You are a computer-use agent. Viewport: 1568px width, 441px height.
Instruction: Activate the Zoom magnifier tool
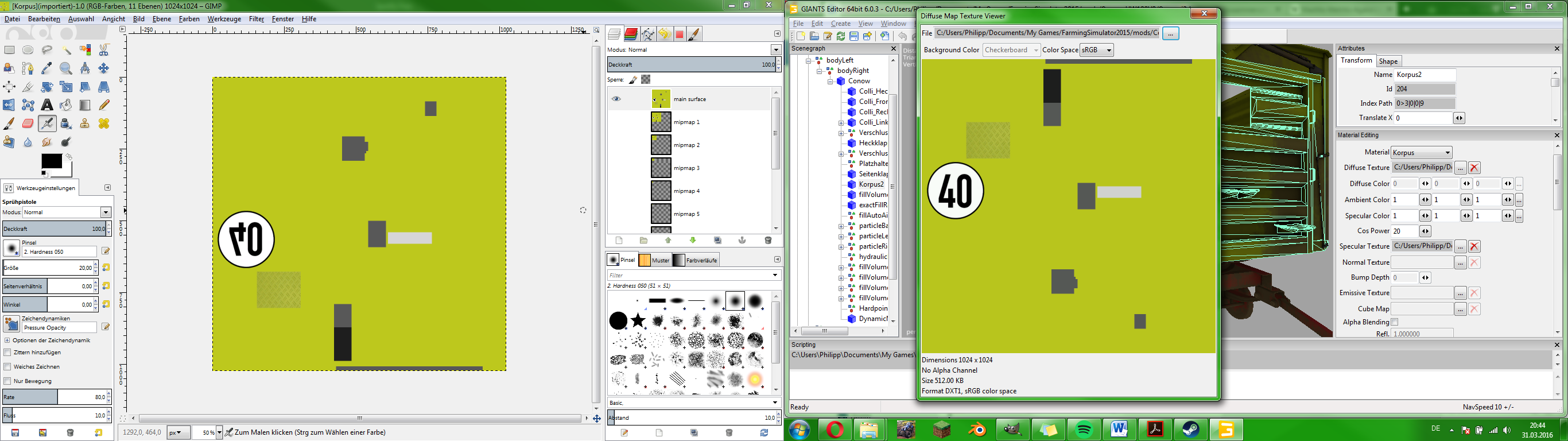[66, 68]
